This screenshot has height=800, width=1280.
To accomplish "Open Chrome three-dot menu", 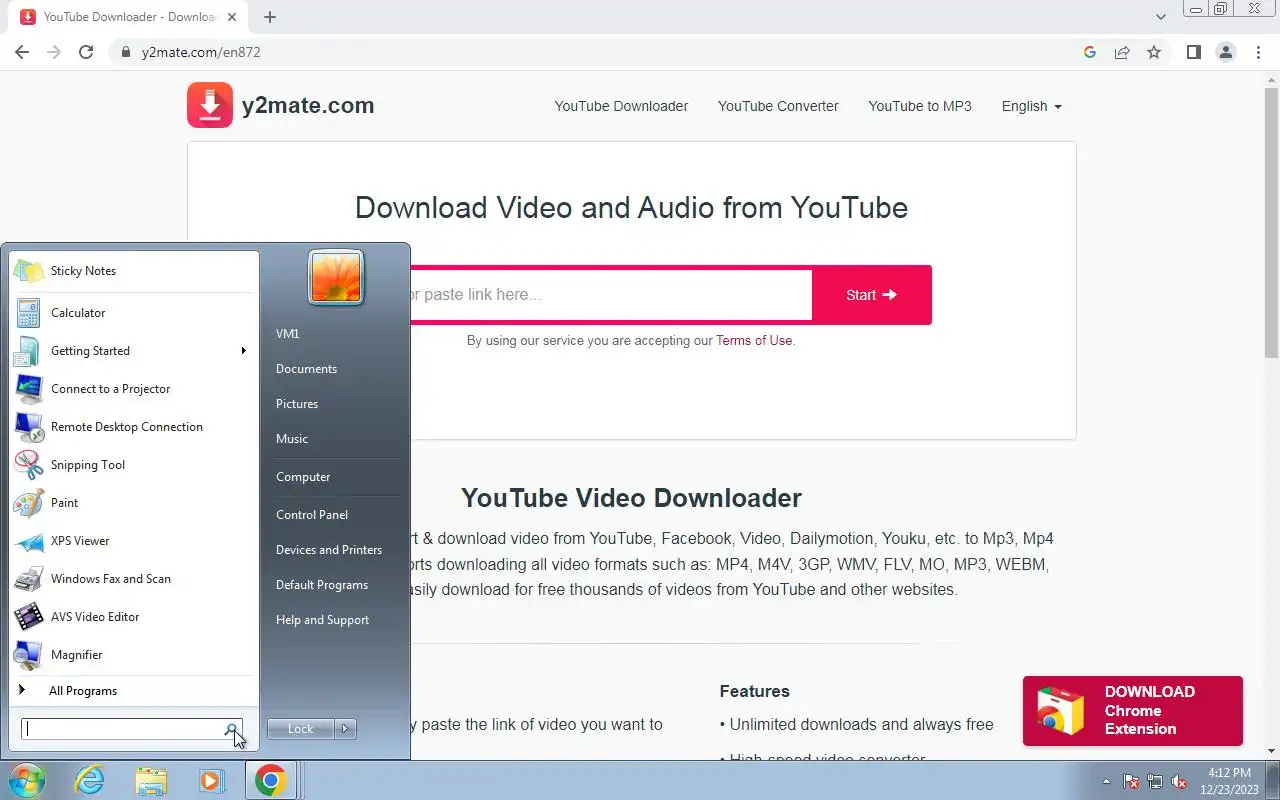I will click(x=1257, y=52).
